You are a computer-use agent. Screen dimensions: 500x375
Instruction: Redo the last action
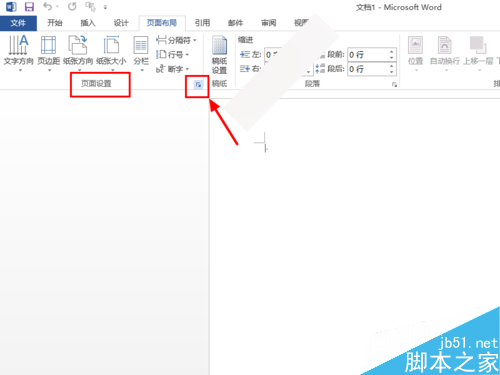click(72, 6)
